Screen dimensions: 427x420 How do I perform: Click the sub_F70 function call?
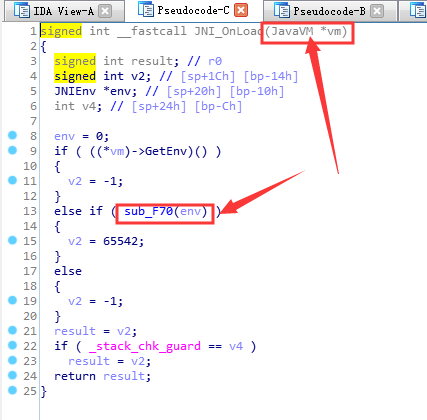tap(148, 211)
